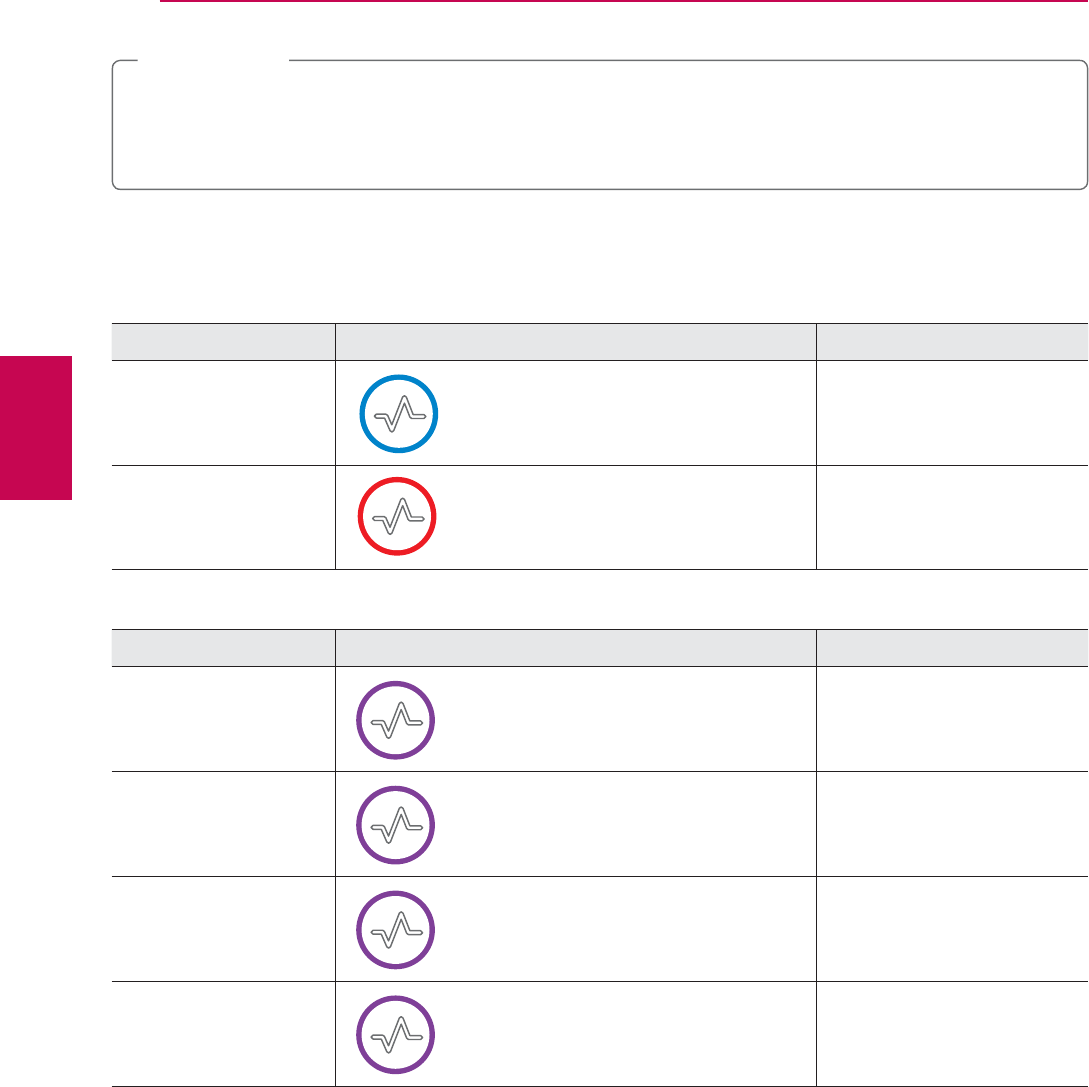Viewport: 1089px width, 1087px height.
Task: Click the empty cell left of the first purple icon
Action: point(222,718)
